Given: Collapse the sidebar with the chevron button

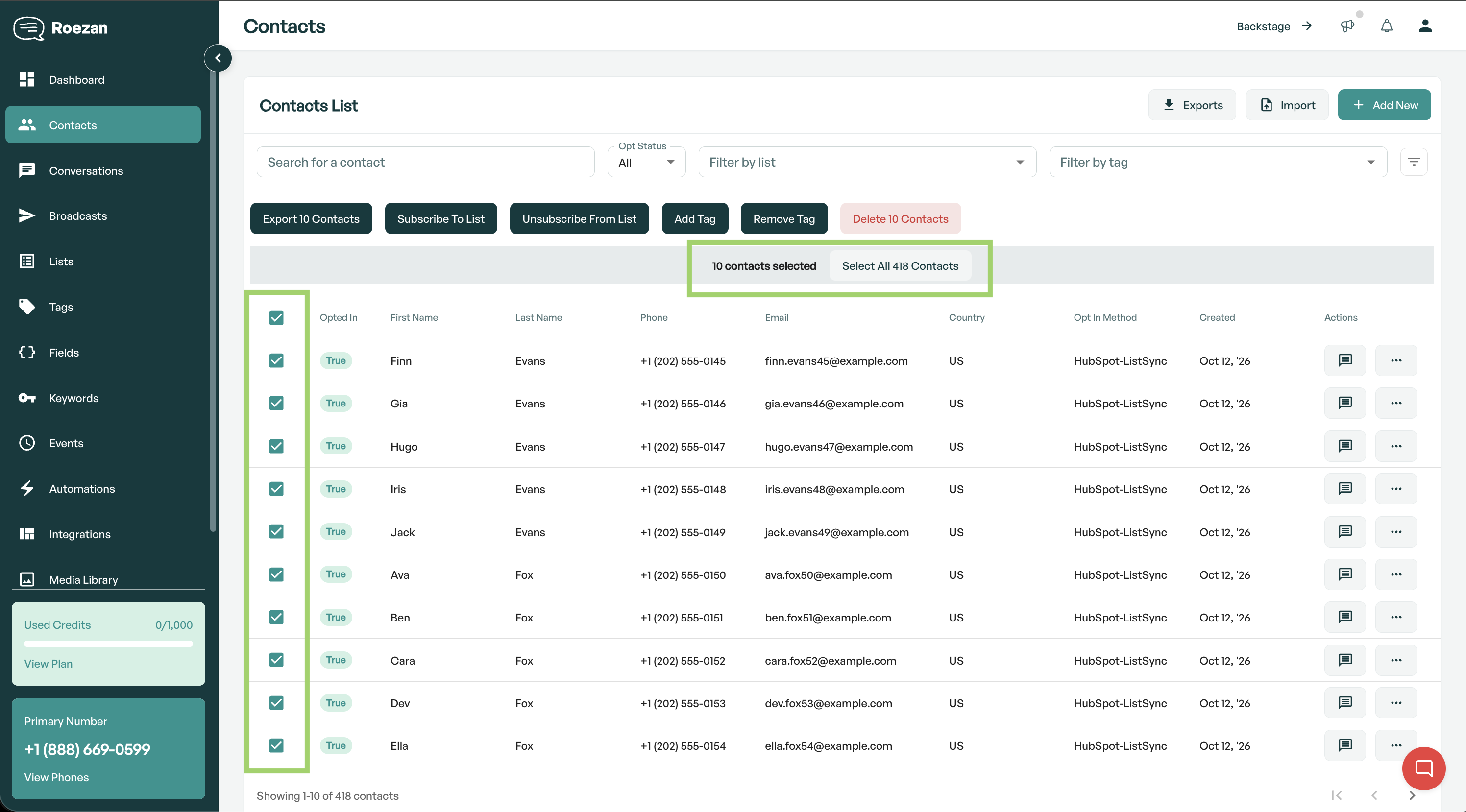Looking at the screenshot, I should [218, 58].
